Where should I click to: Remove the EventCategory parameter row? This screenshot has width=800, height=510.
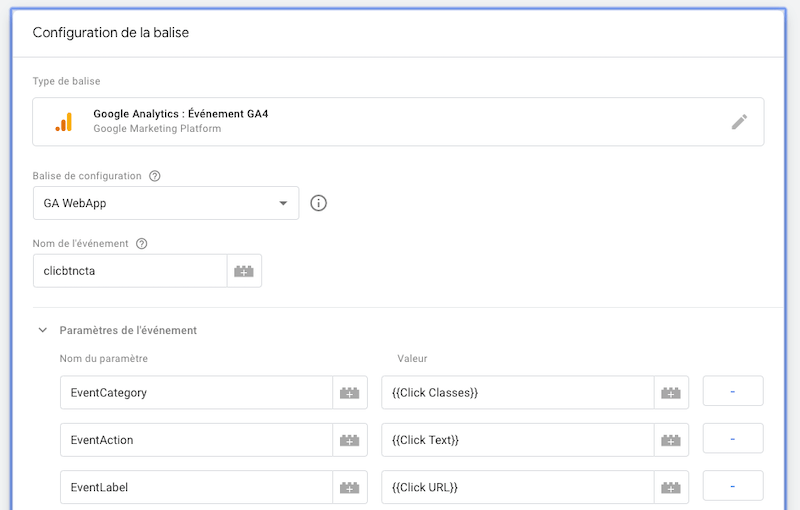coord(733,391)
